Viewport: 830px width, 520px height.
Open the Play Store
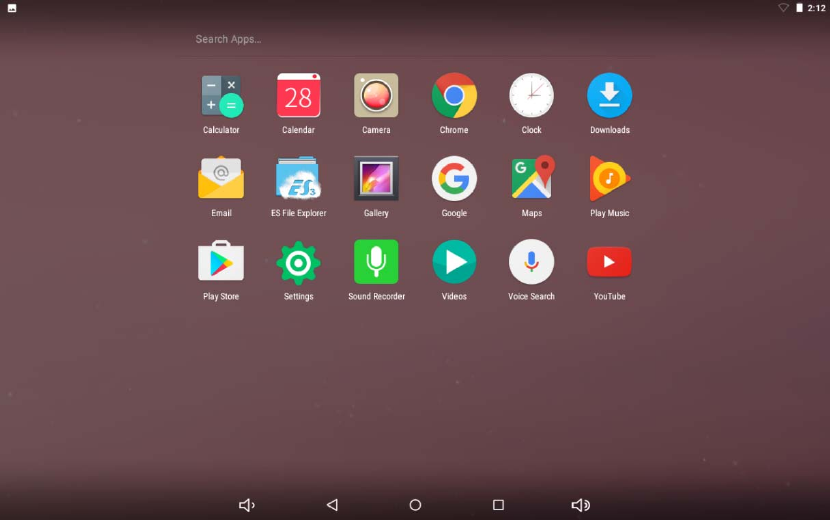pyautogui.click(x=221, y=261)
